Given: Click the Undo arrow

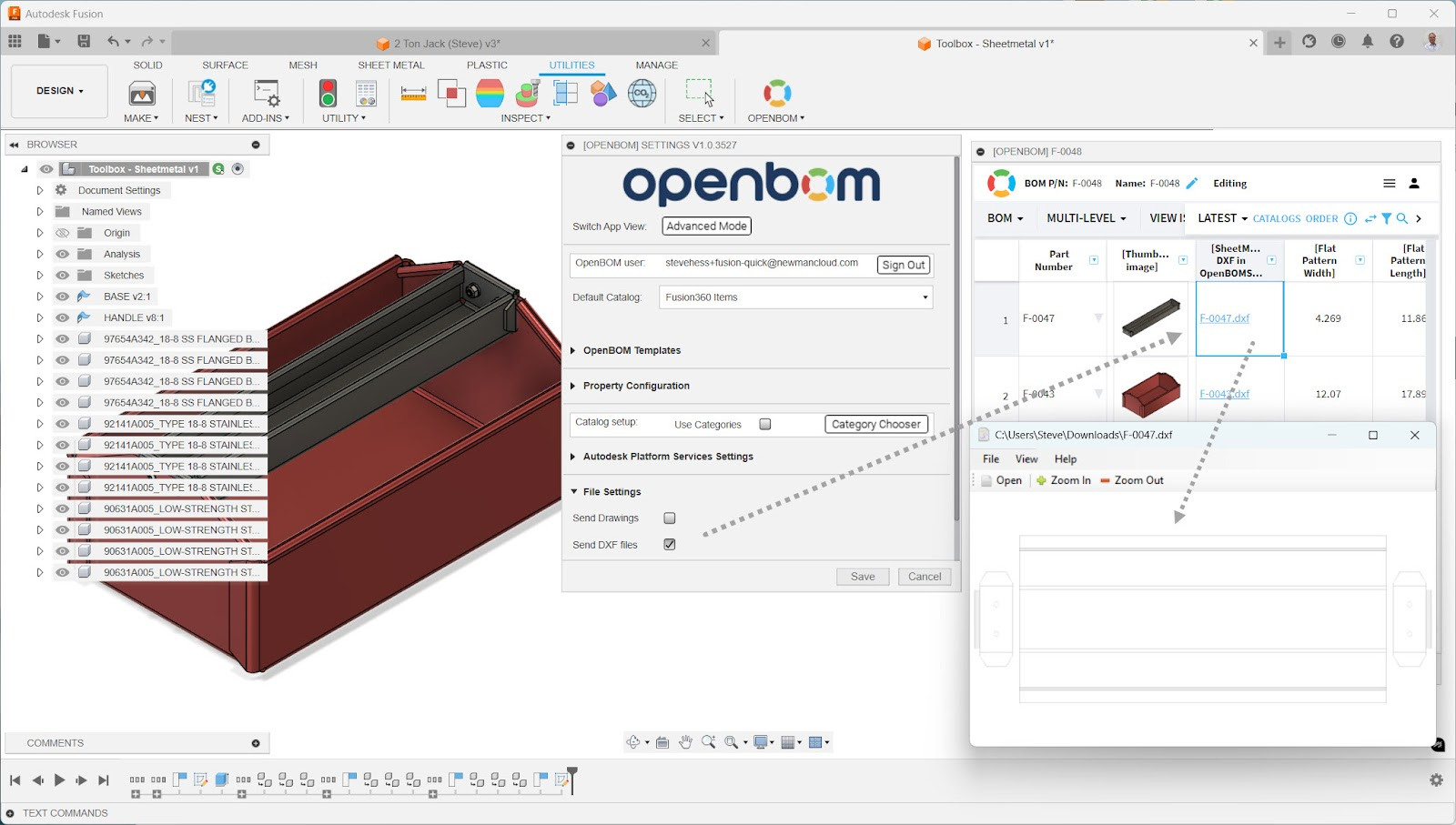Looking at the screenshot, I should tap(113, 41).
